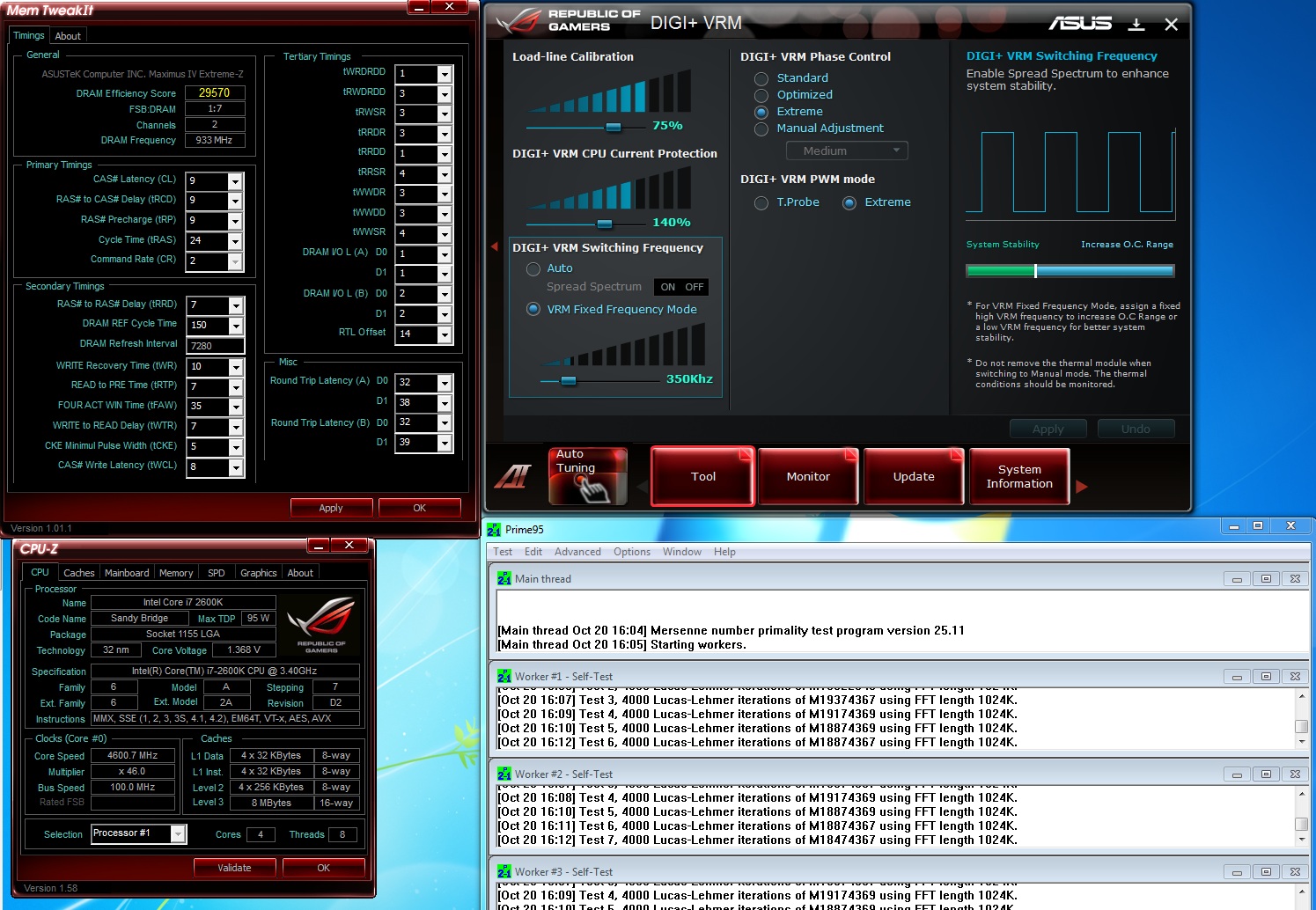Click the Worker #1 window icon

click(504, 676)
